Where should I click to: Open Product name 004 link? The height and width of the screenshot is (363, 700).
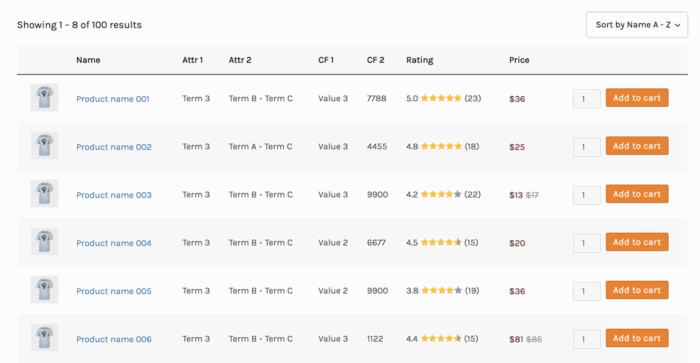click(114, 243)
